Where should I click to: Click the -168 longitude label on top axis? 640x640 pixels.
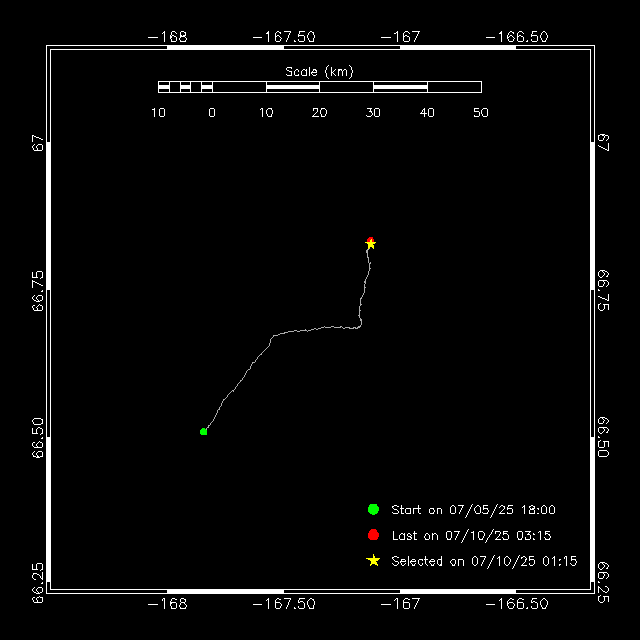168,37
